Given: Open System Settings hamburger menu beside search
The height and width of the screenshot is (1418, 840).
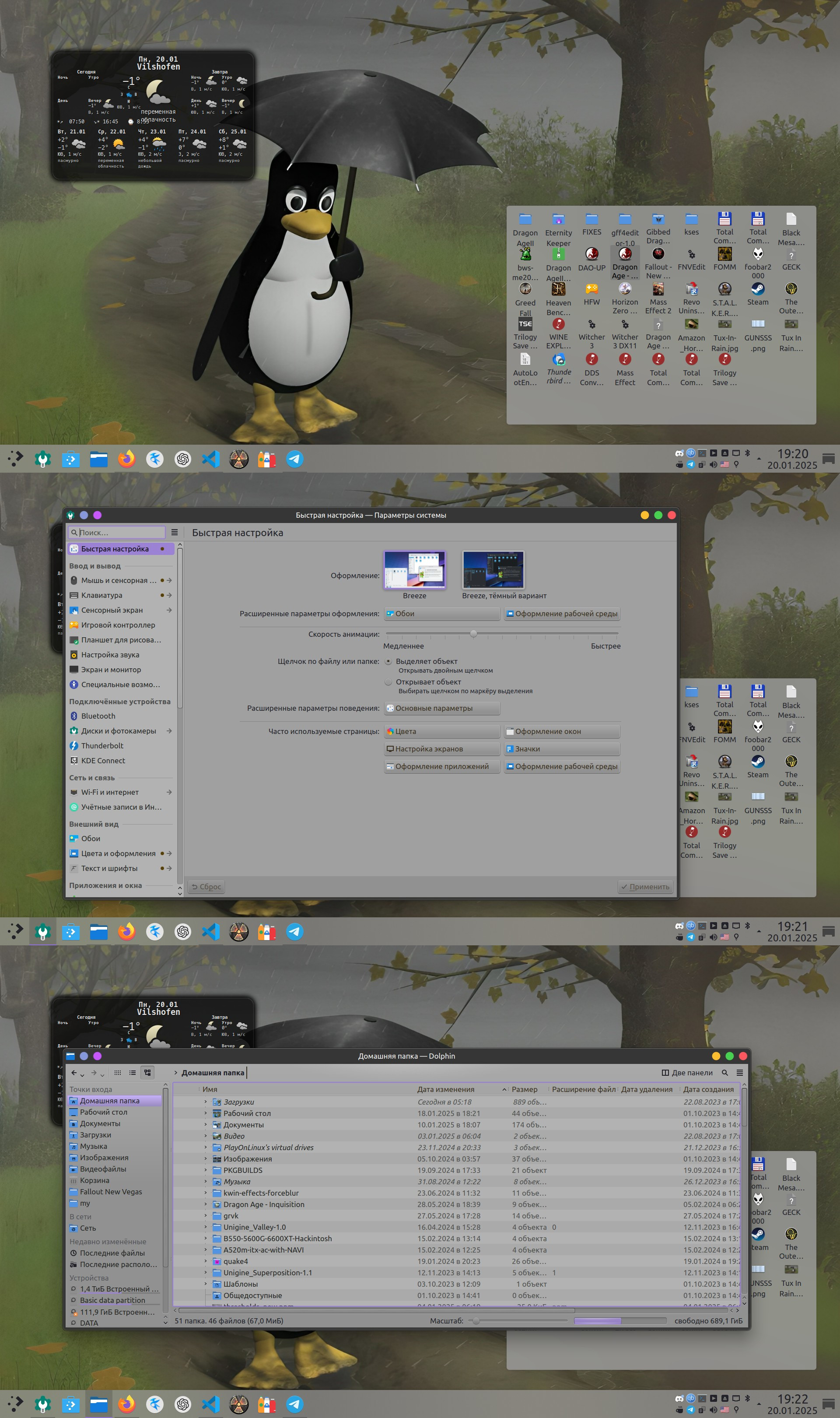Looking at the screenshot, I should coord(174,532).
